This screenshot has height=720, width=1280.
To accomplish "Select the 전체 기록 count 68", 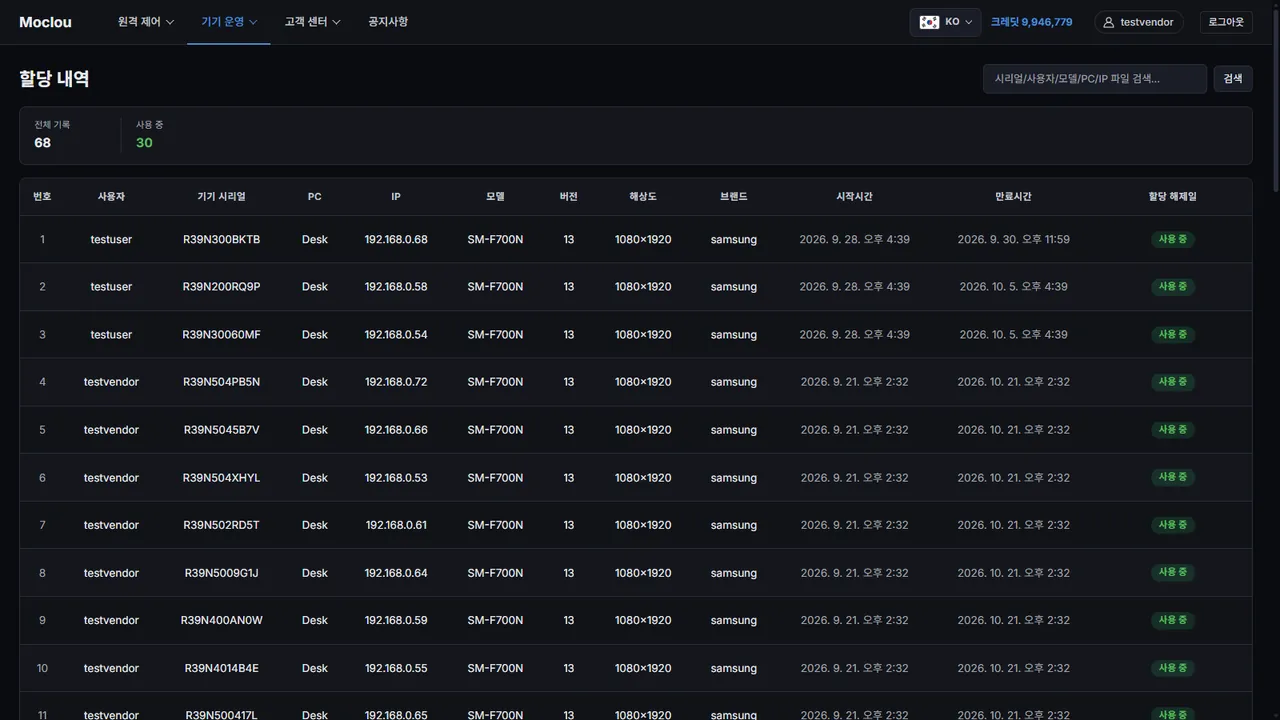I will [43, 143].
